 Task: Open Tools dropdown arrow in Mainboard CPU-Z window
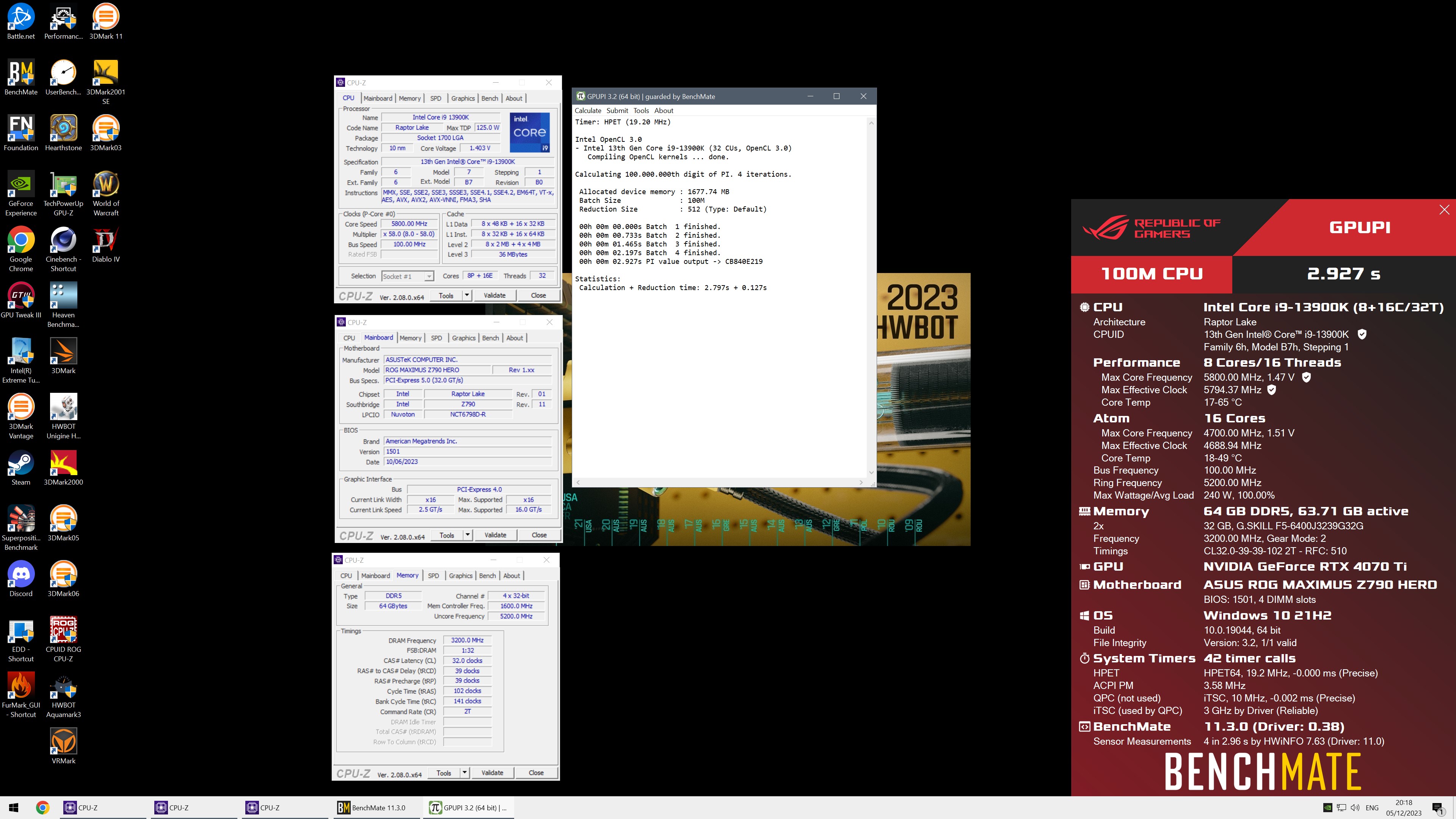(x=468, y=535)
